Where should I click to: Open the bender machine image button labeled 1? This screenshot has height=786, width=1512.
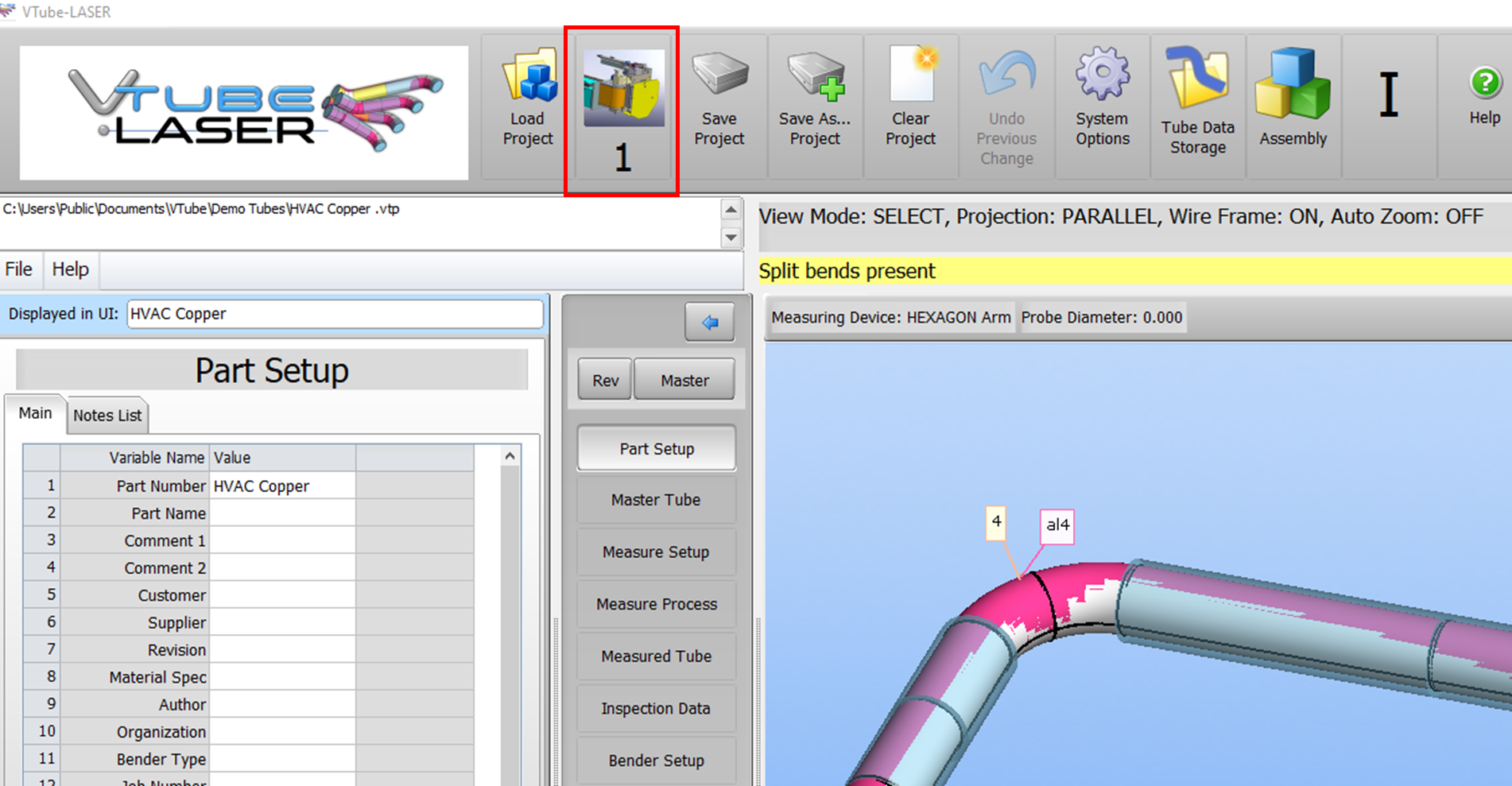[622, 110]
